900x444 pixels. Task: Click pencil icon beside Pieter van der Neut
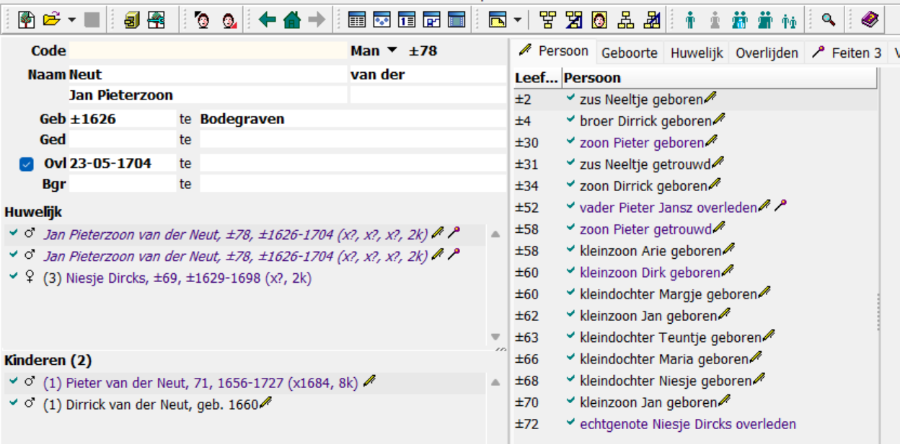click(369, 380)
